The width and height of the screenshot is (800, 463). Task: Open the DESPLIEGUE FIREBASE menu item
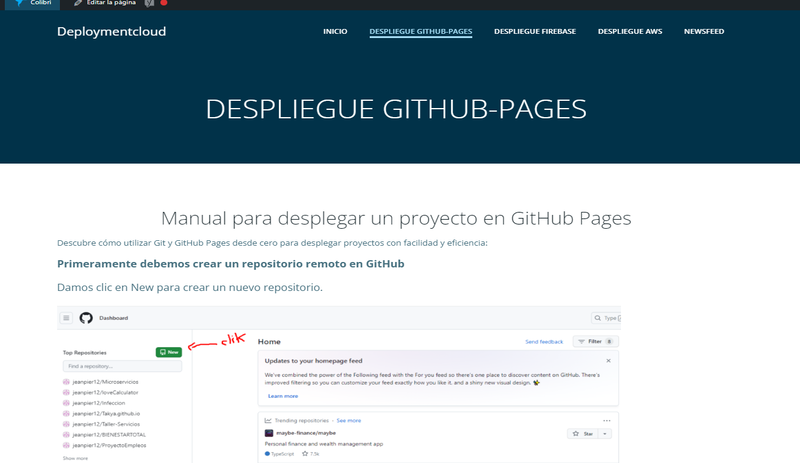click(535, 31)
